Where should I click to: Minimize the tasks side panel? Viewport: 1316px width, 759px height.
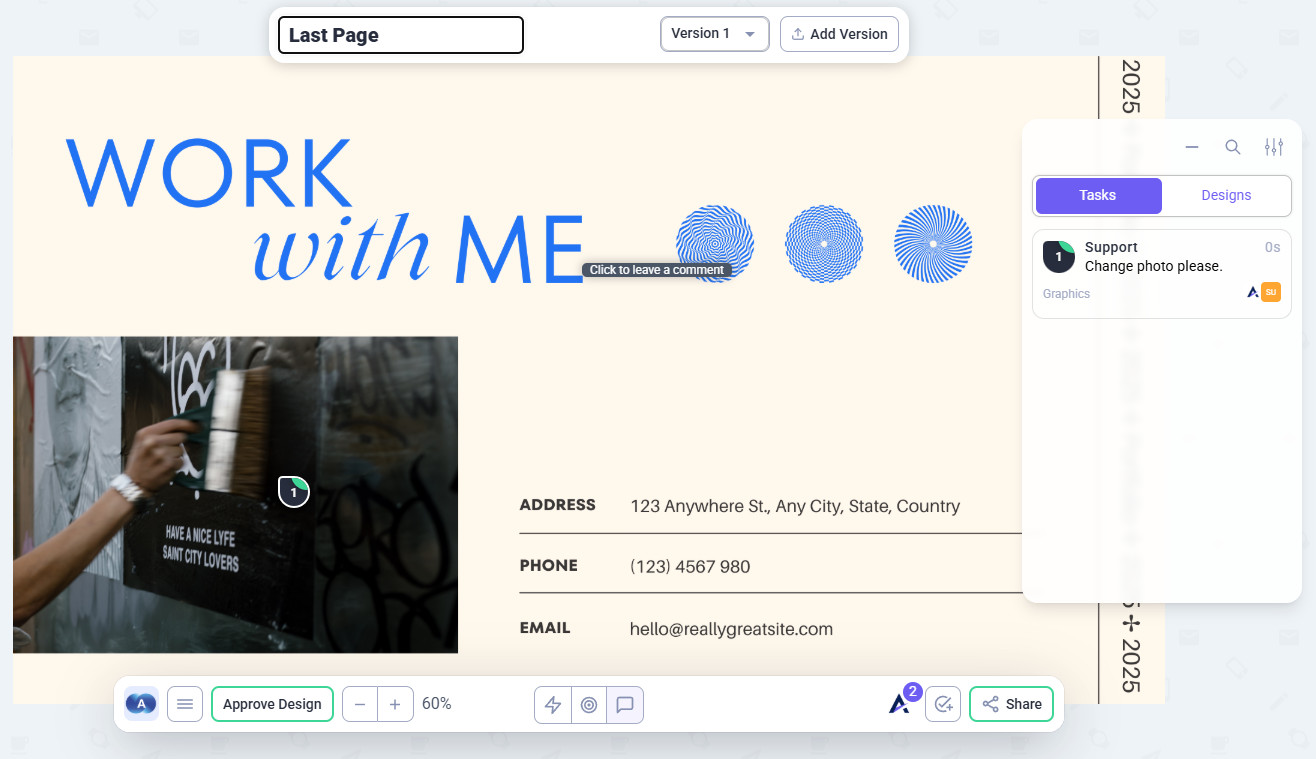pos(1192,147)
